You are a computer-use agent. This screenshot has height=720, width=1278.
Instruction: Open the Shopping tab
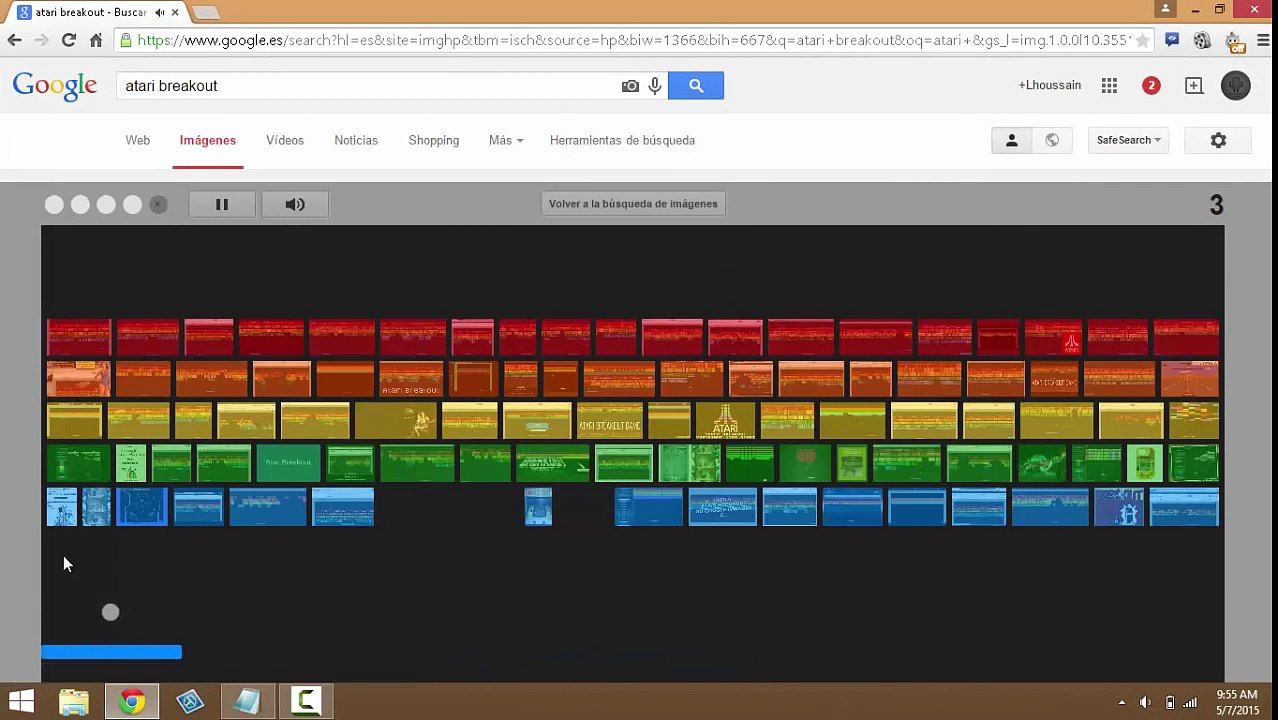[434, 140]
